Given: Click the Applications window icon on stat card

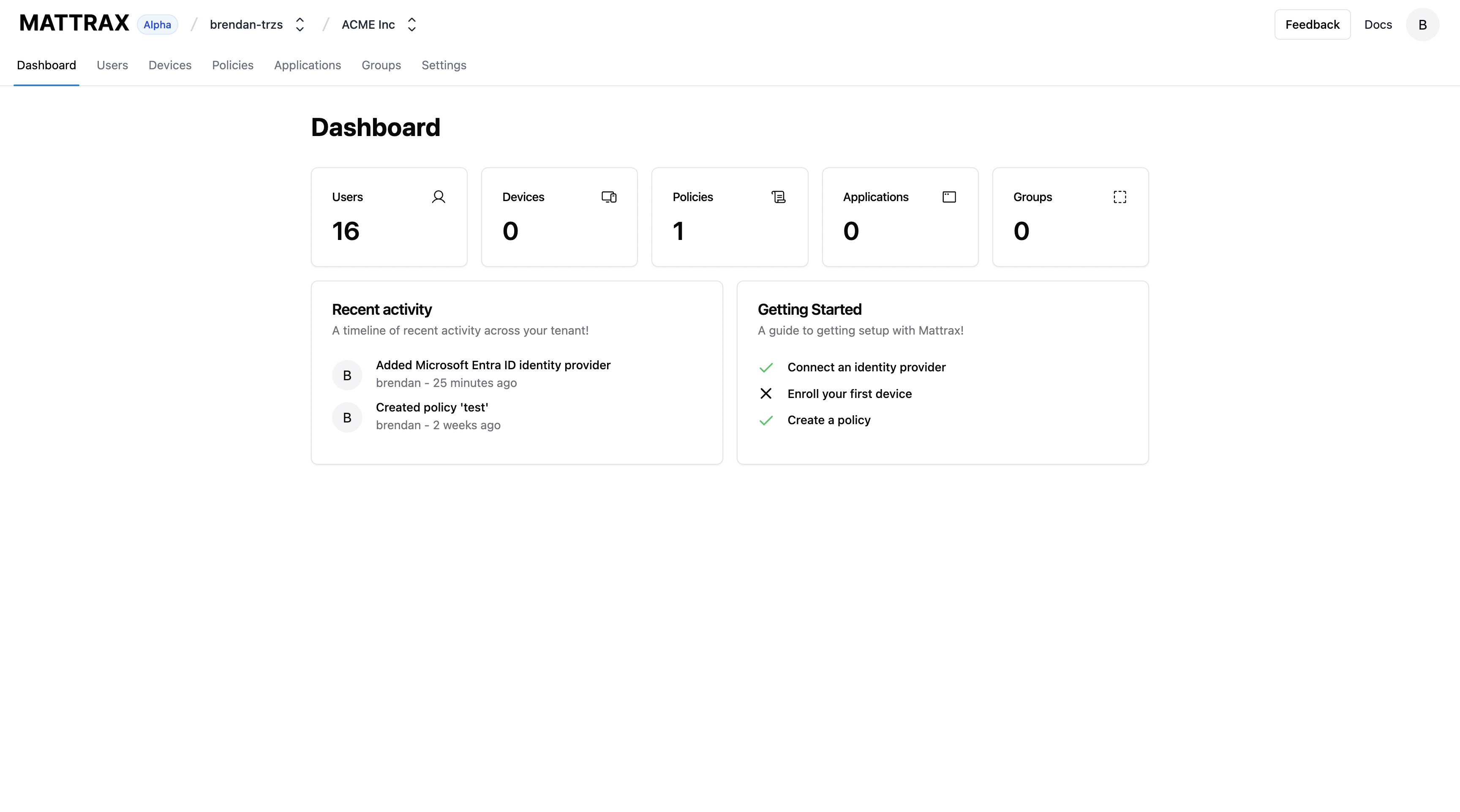Looking at the screenshot, I should [x=949, y=196].
